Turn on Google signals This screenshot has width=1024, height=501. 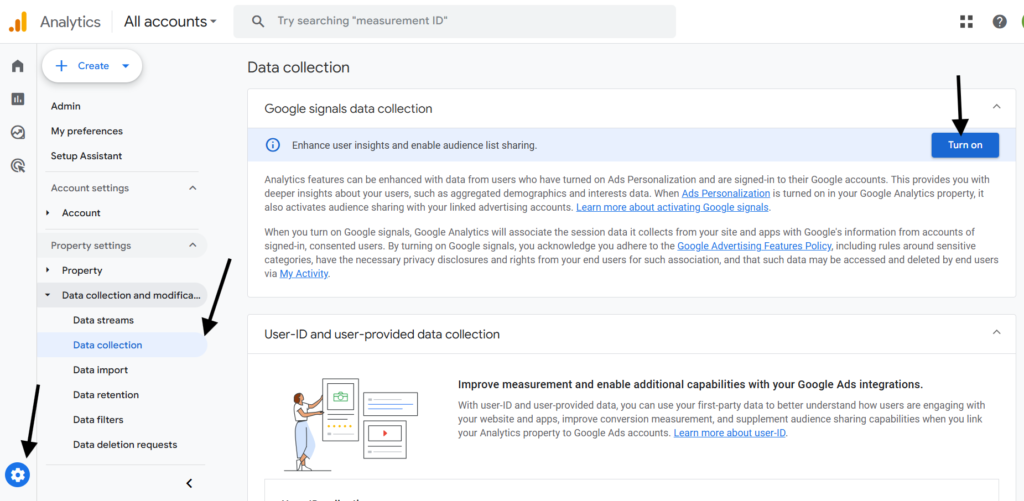(x=965, y=145)
